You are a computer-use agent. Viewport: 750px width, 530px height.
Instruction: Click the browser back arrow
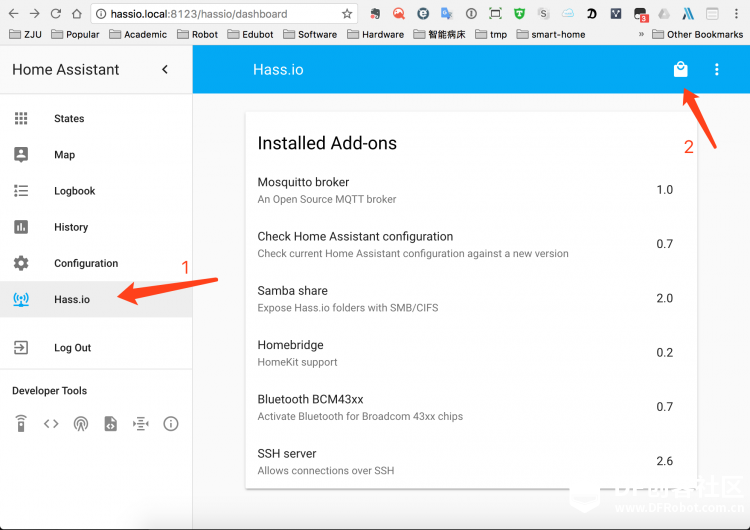coord(13,13)
